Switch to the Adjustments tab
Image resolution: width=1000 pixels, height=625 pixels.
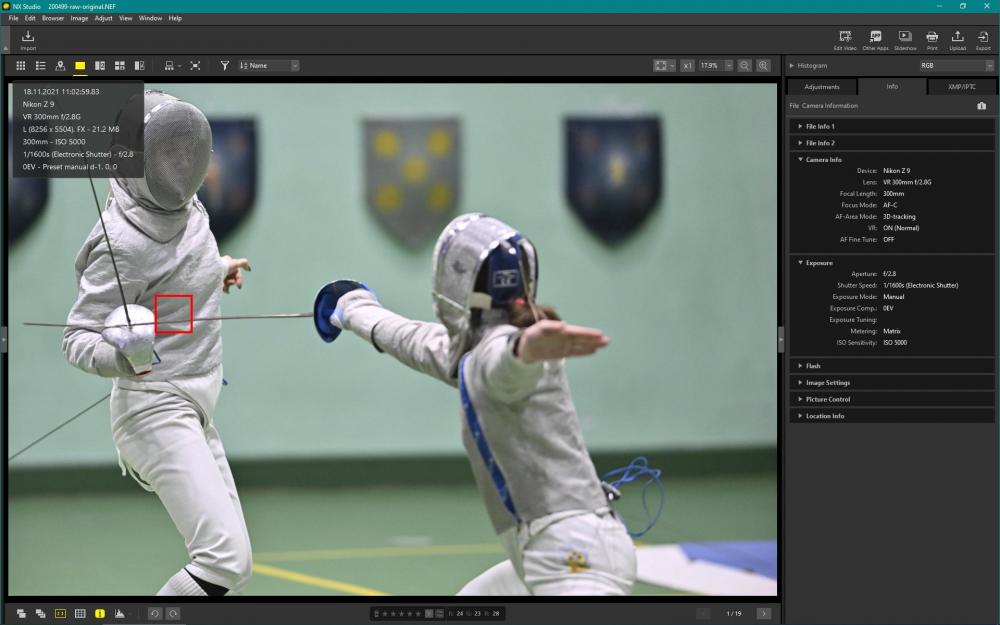pyautogui.click(x=822, y=87)
